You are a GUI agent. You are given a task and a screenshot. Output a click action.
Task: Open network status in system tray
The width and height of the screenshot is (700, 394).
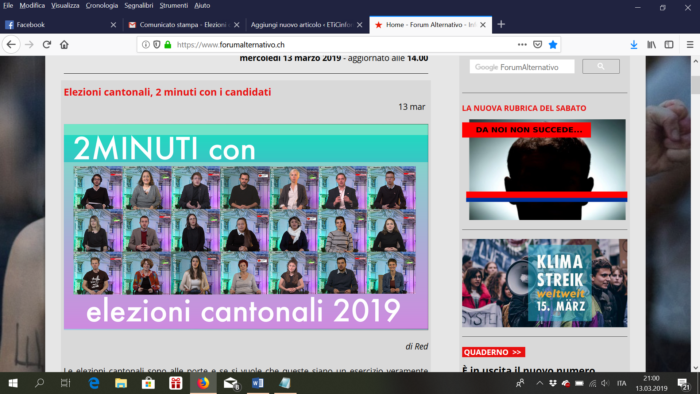click(x=592, y=383)
